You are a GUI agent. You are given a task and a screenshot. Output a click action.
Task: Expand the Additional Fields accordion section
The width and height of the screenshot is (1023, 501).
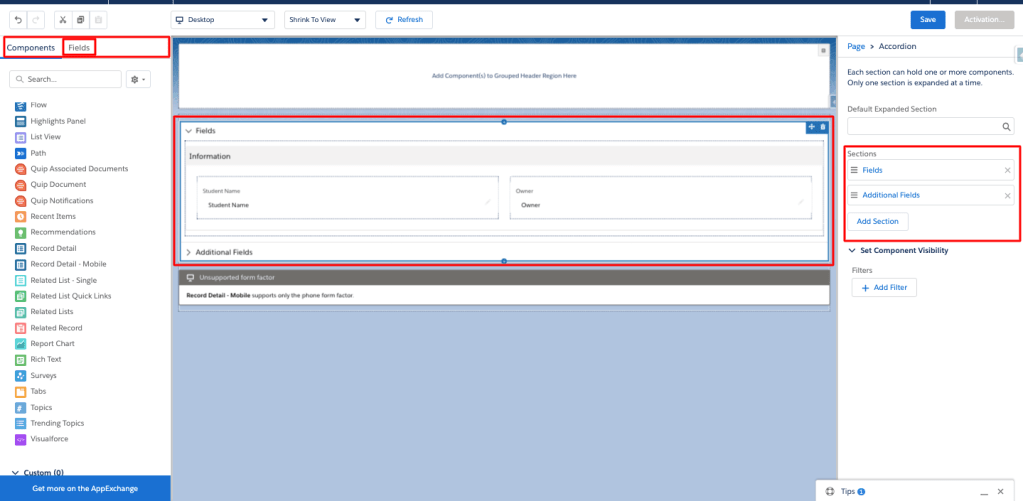[188, 253]
